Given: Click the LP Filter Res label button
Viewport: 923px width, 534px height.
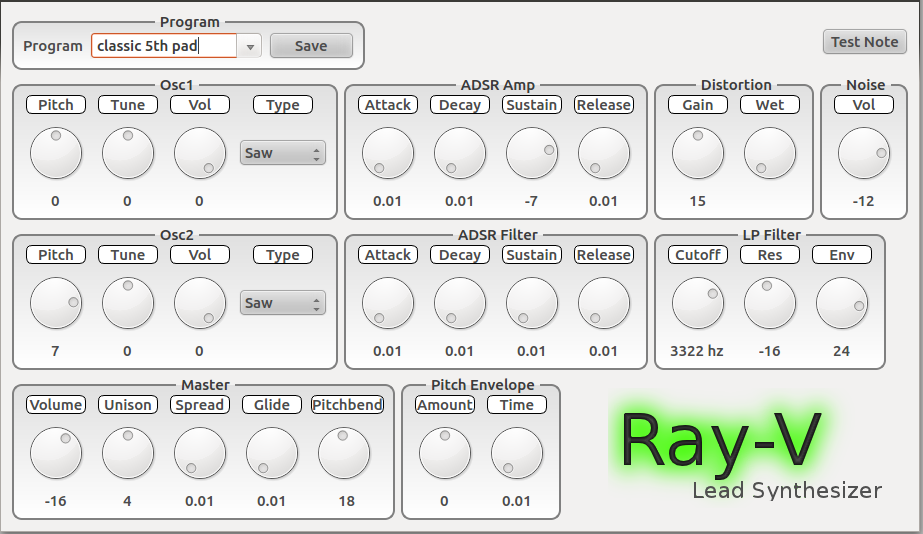Looking at the screenshot, I should pos(770,255).
